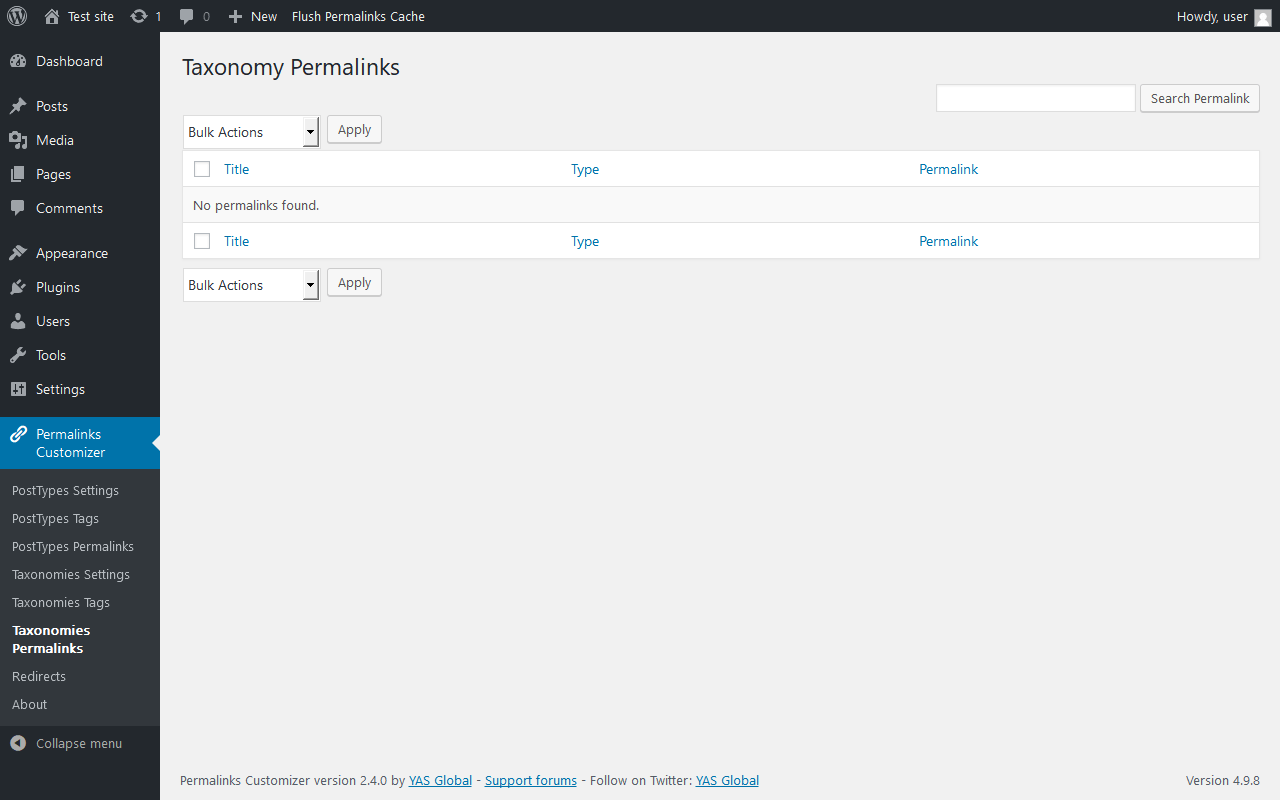The height and width of the screenshot is (800, 1280).
Task: Open PostTypes Tags submenu item
Action: 55,518
